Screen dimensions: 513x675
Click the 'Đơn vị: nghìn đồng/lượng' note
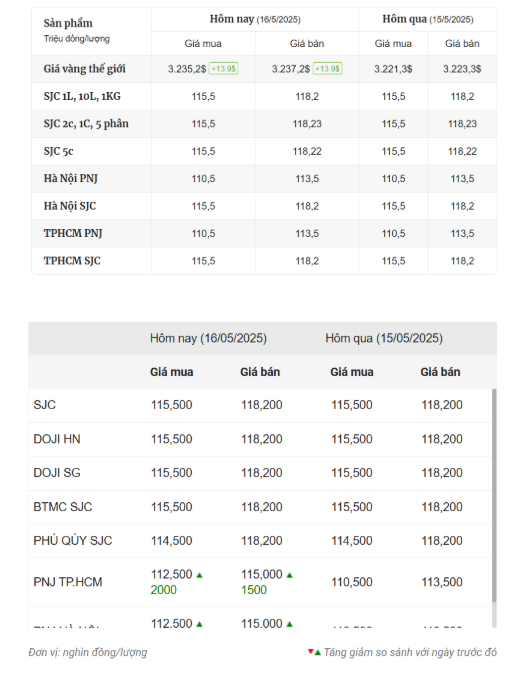88,653
